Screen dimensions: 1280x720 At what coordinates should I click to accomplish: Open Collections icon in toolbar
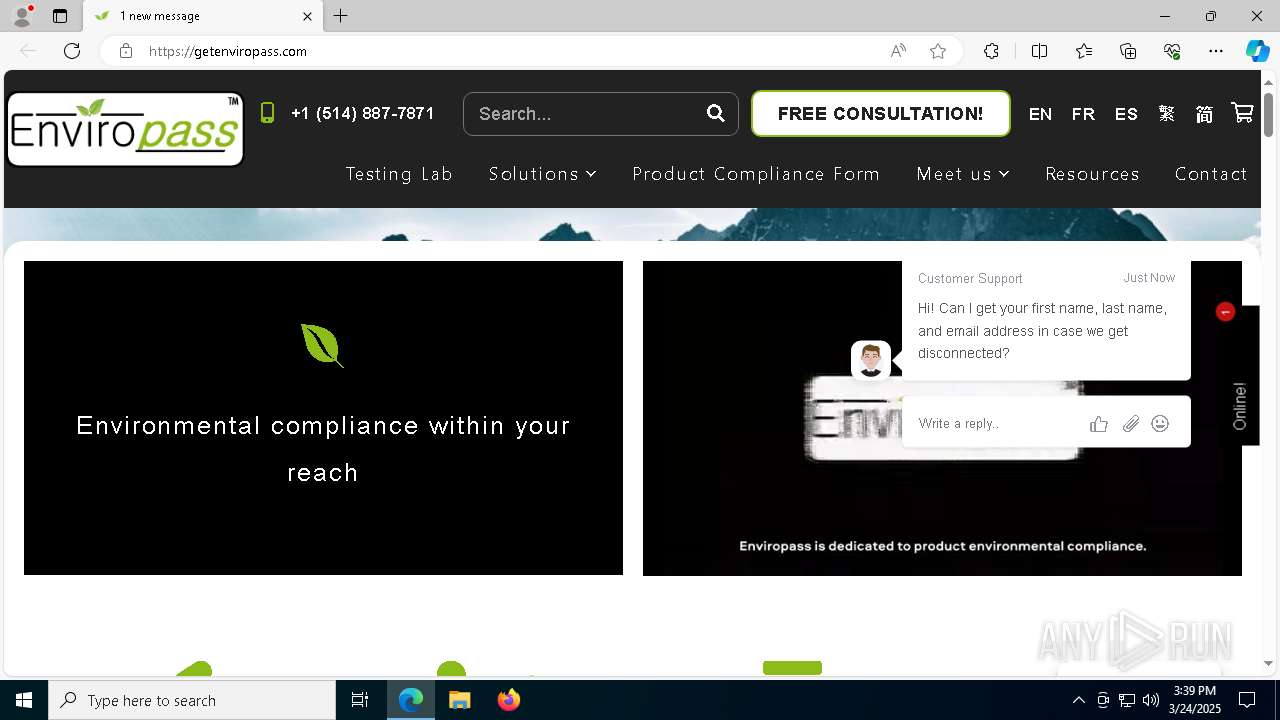[x=1128, y=51]
